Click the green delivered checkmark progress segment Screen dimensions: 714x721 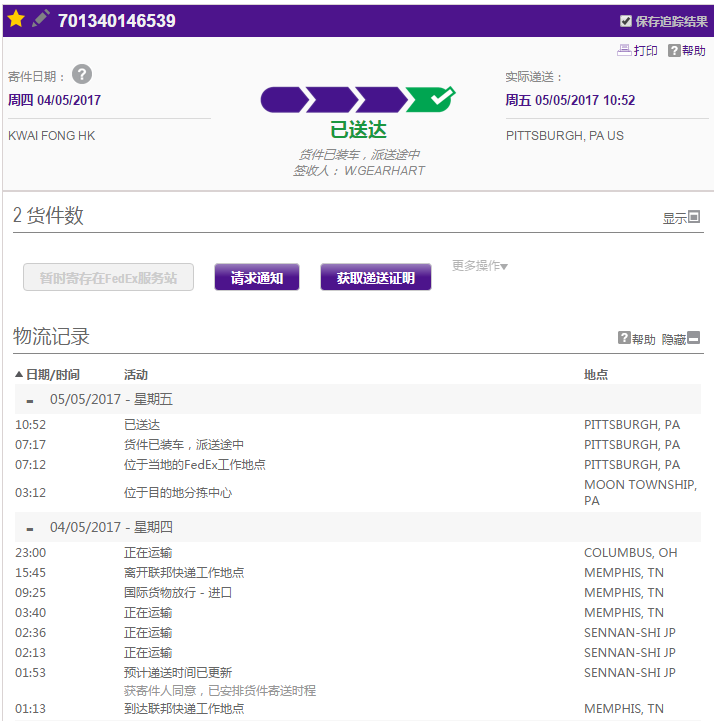click(430, 99)
